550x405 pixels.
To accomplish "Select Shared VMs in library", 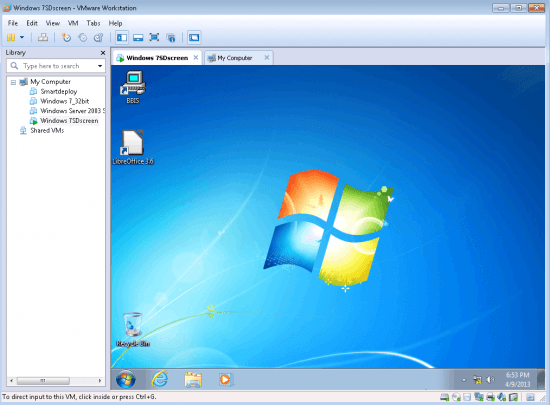I will [x=47, y=130].
